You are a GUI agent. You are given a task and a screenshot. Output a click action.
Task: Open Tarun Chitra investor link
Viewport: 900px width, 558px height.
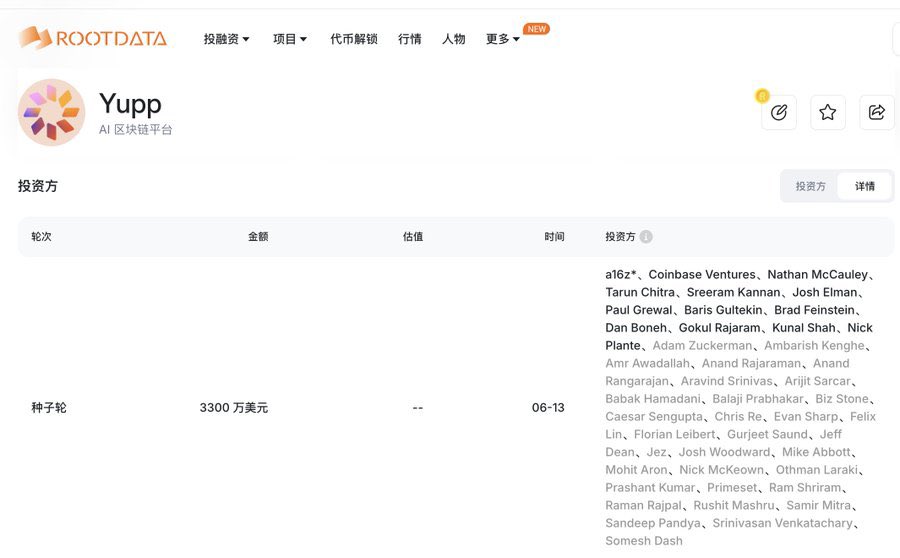640,292
